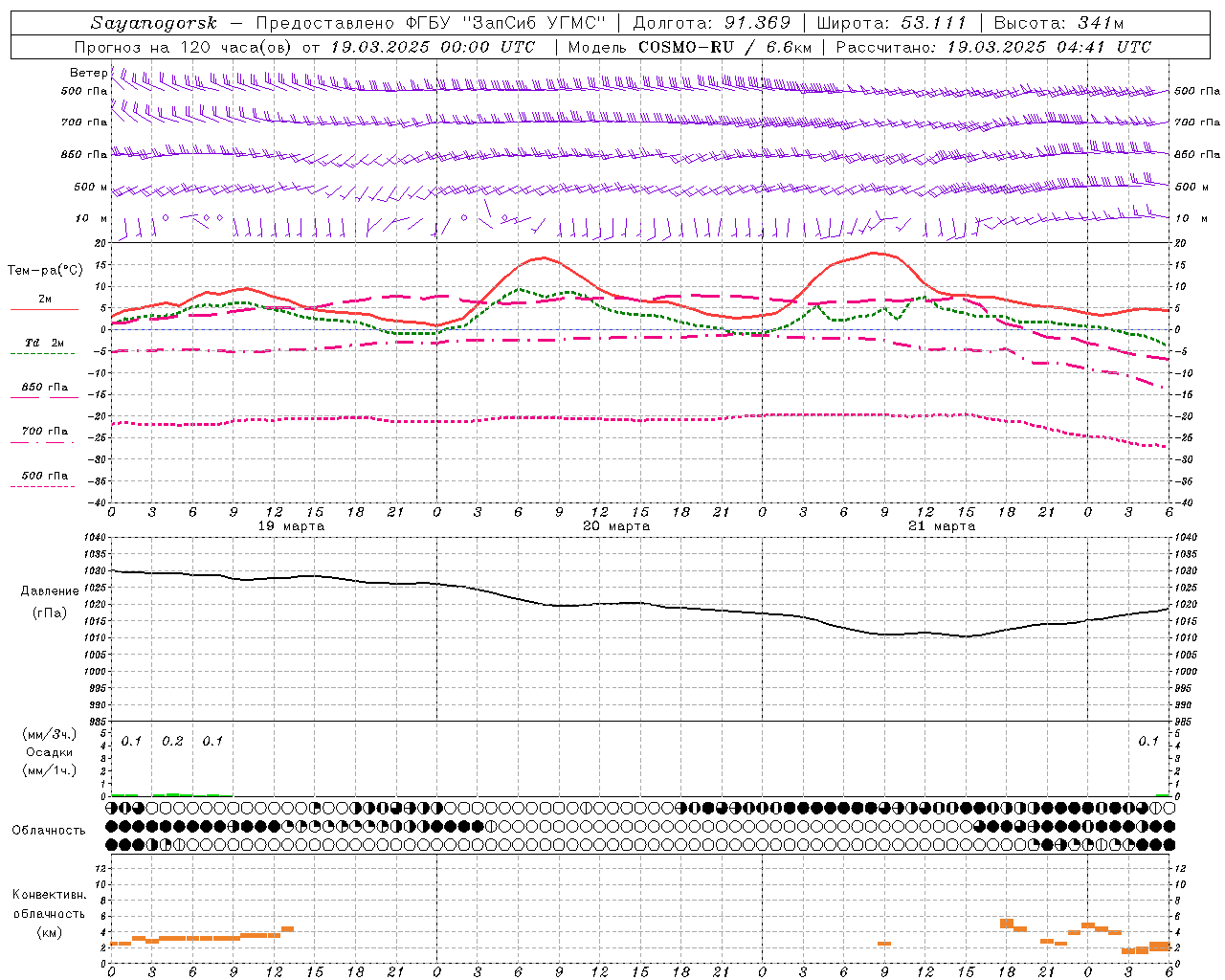Click the 0.2 precipitation value
1225x980 pixels.
[x=172, y=741]
